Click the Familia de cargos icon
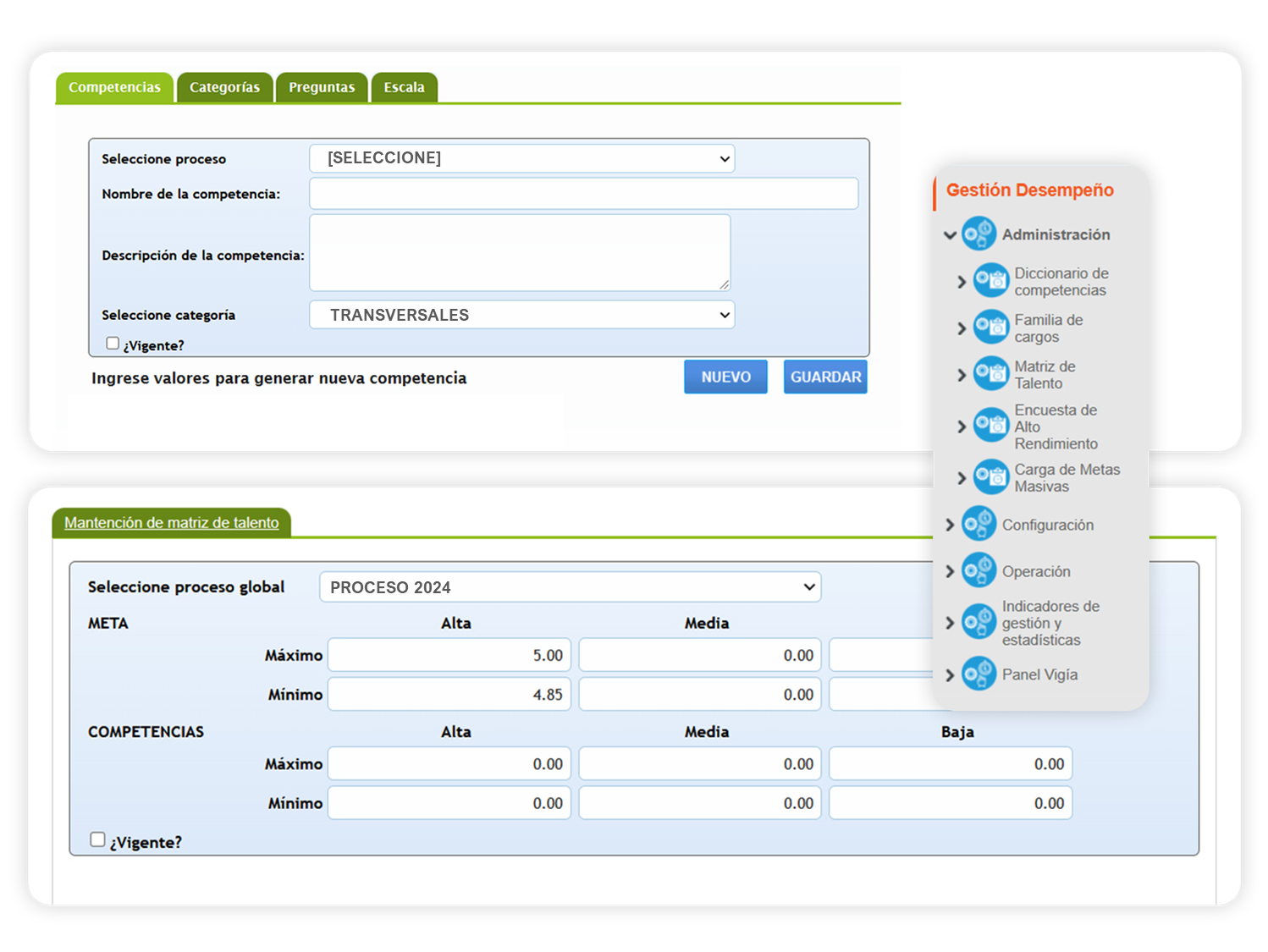Screen dimensions: 1268x952 [990, 327]
